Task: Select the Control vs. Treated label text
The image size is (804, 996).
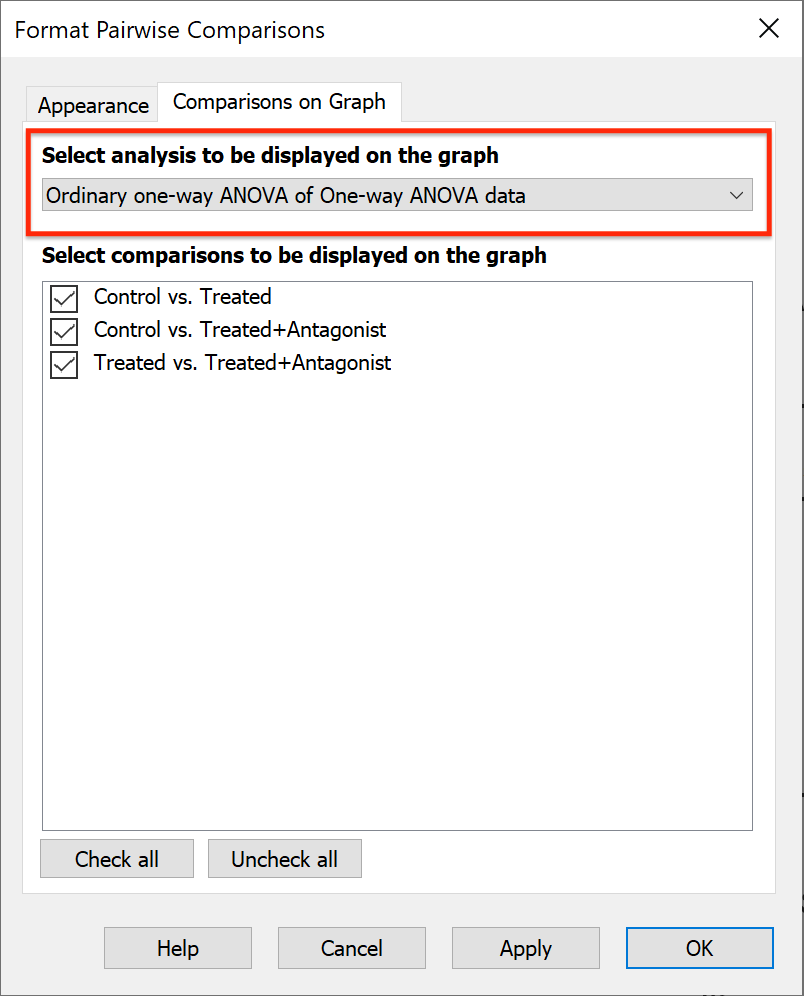Action: coord(182,297)
